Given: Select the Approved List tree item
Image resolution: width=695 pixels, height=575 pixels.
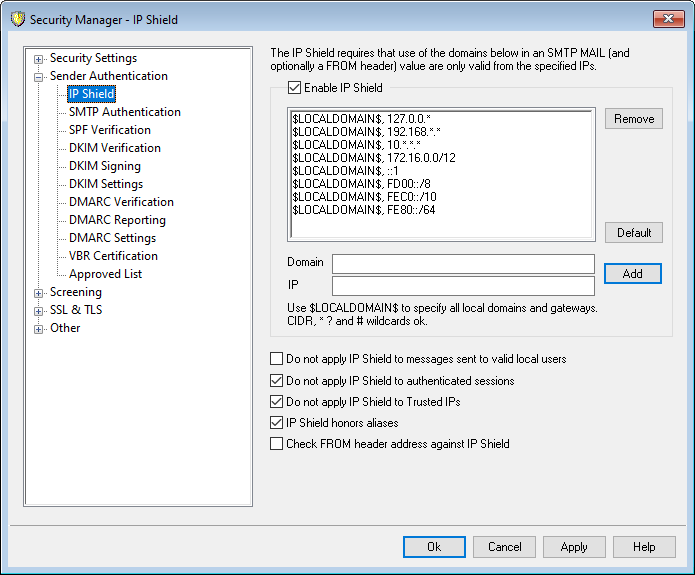Looking at the screenshot, I should (x=105, y=274).
